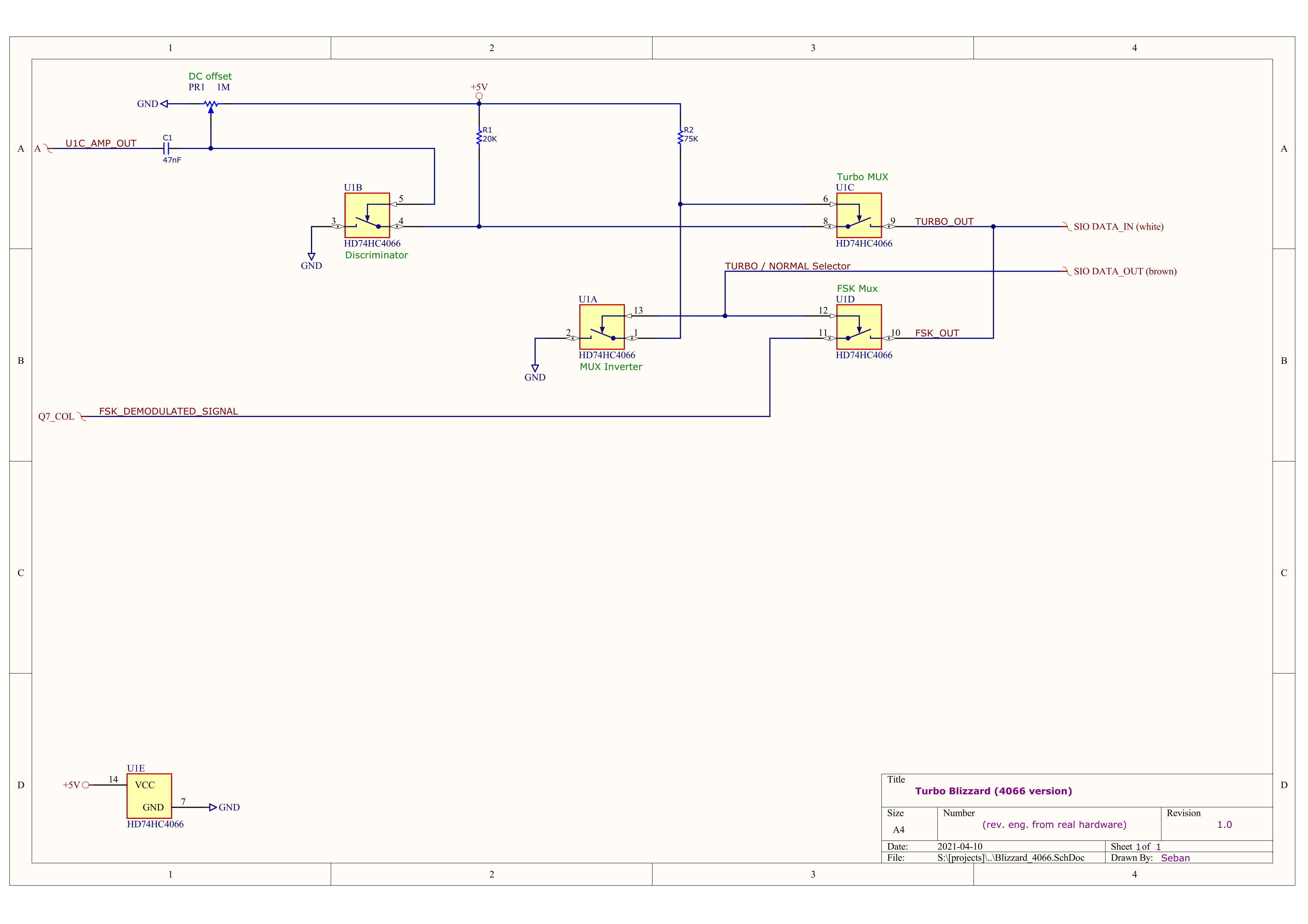Viewport: 1308px width, 924px height.
Task: Click the drawn-by name 'Seban'
Action: [x=1175, y=858]
